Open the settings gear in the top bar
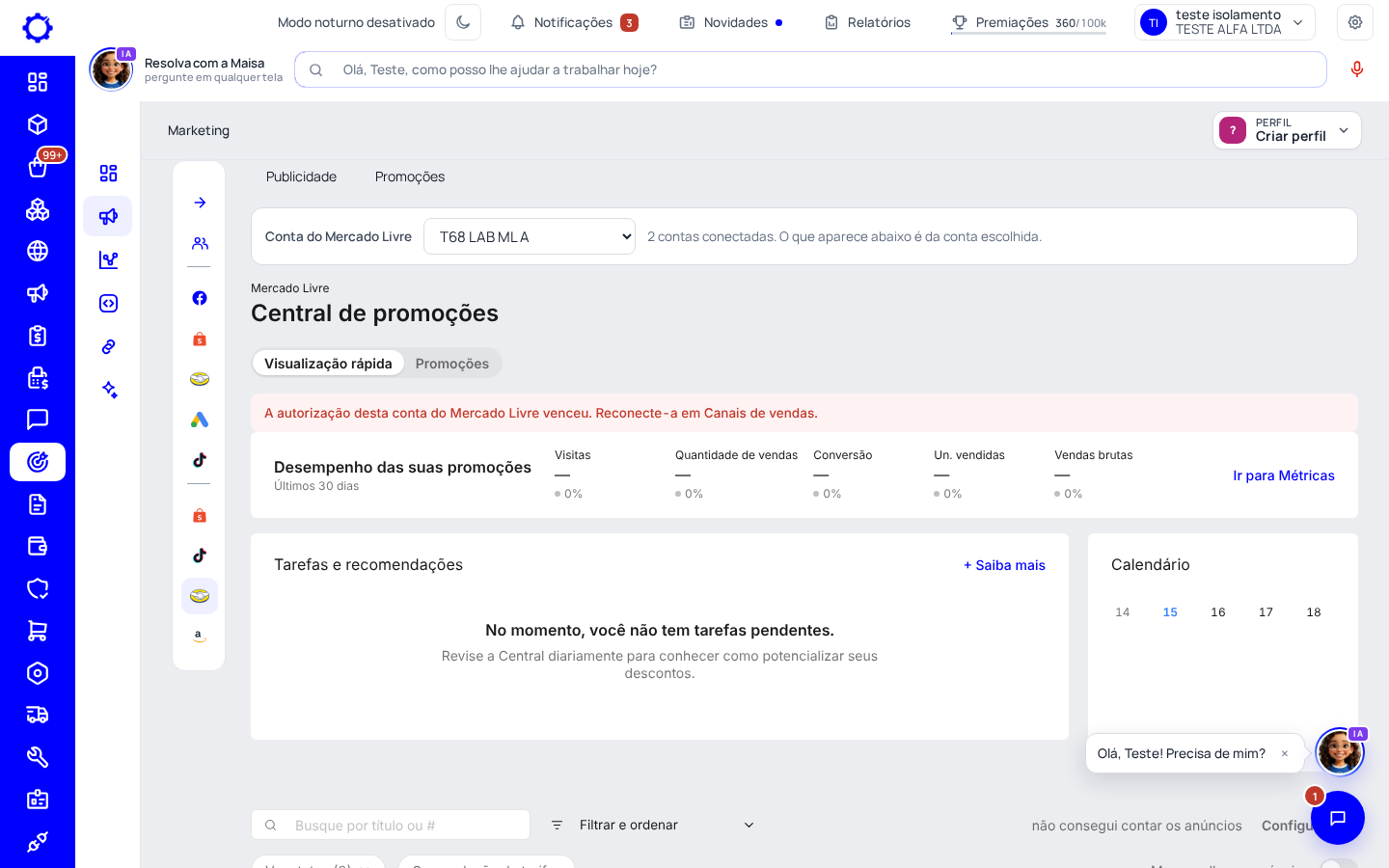The image size is (1389, 868). [x=1355, y=22]
